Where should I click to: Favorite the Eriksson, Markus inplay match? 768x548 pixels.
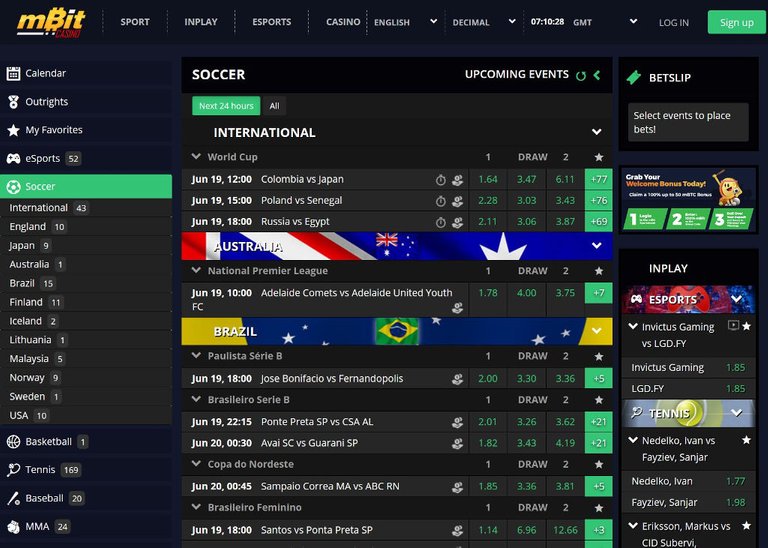[x=746, y=525]
